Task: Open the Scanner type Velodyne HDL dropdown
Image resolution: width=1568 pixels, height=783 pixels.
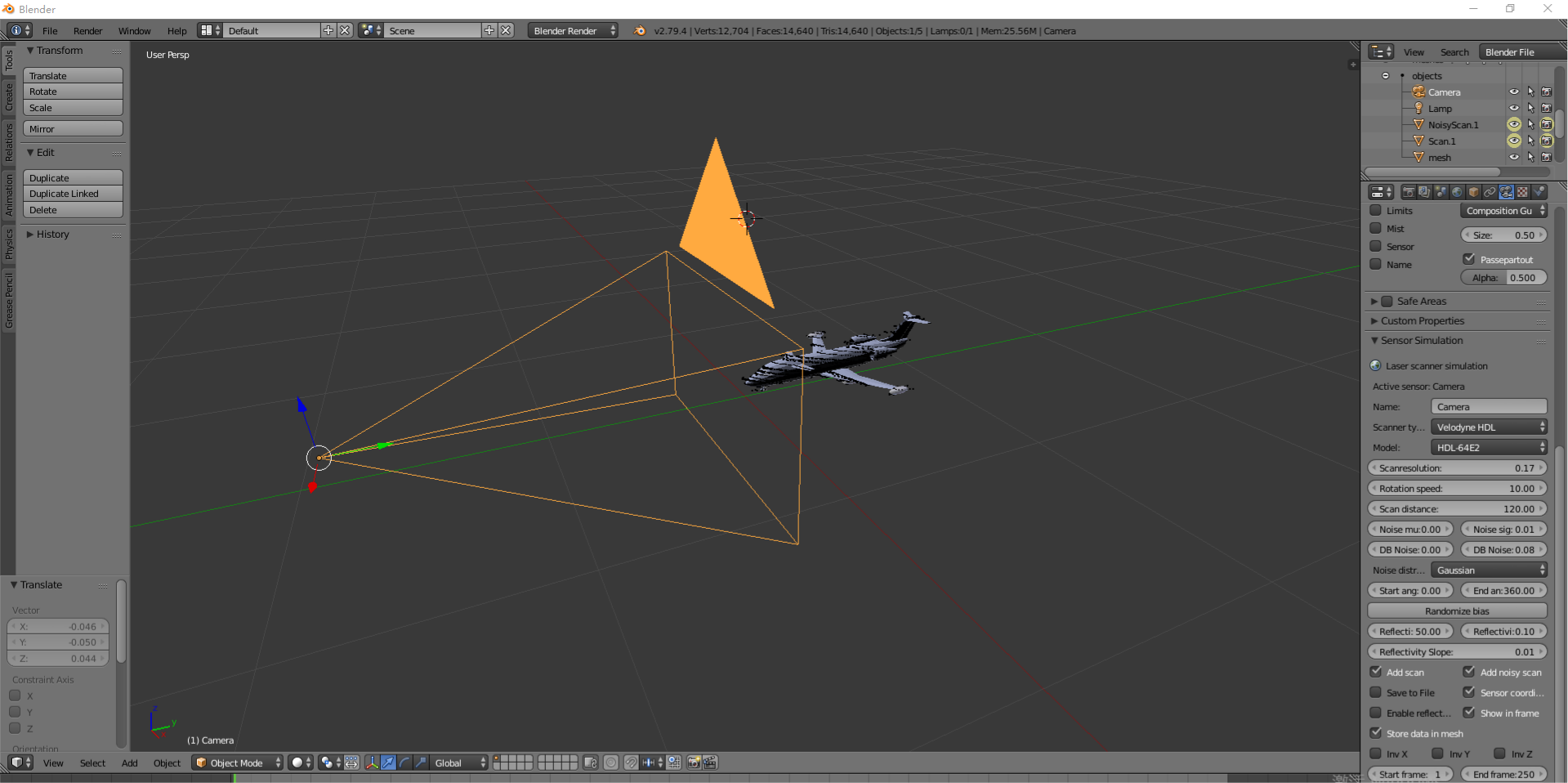Action: click(x=1489, y=427)
